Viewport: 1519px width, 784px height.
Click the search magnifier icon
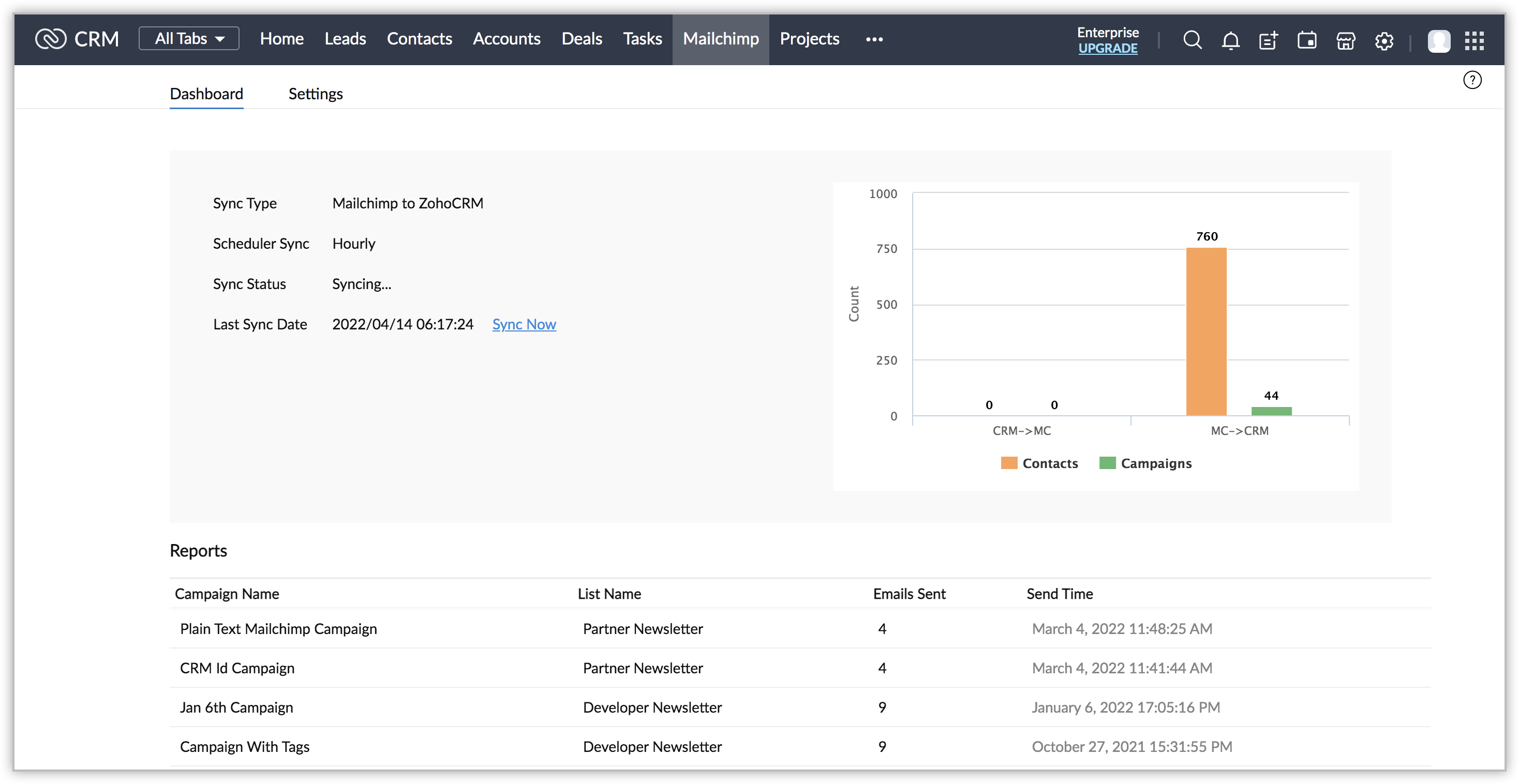tap(1192, 40)
